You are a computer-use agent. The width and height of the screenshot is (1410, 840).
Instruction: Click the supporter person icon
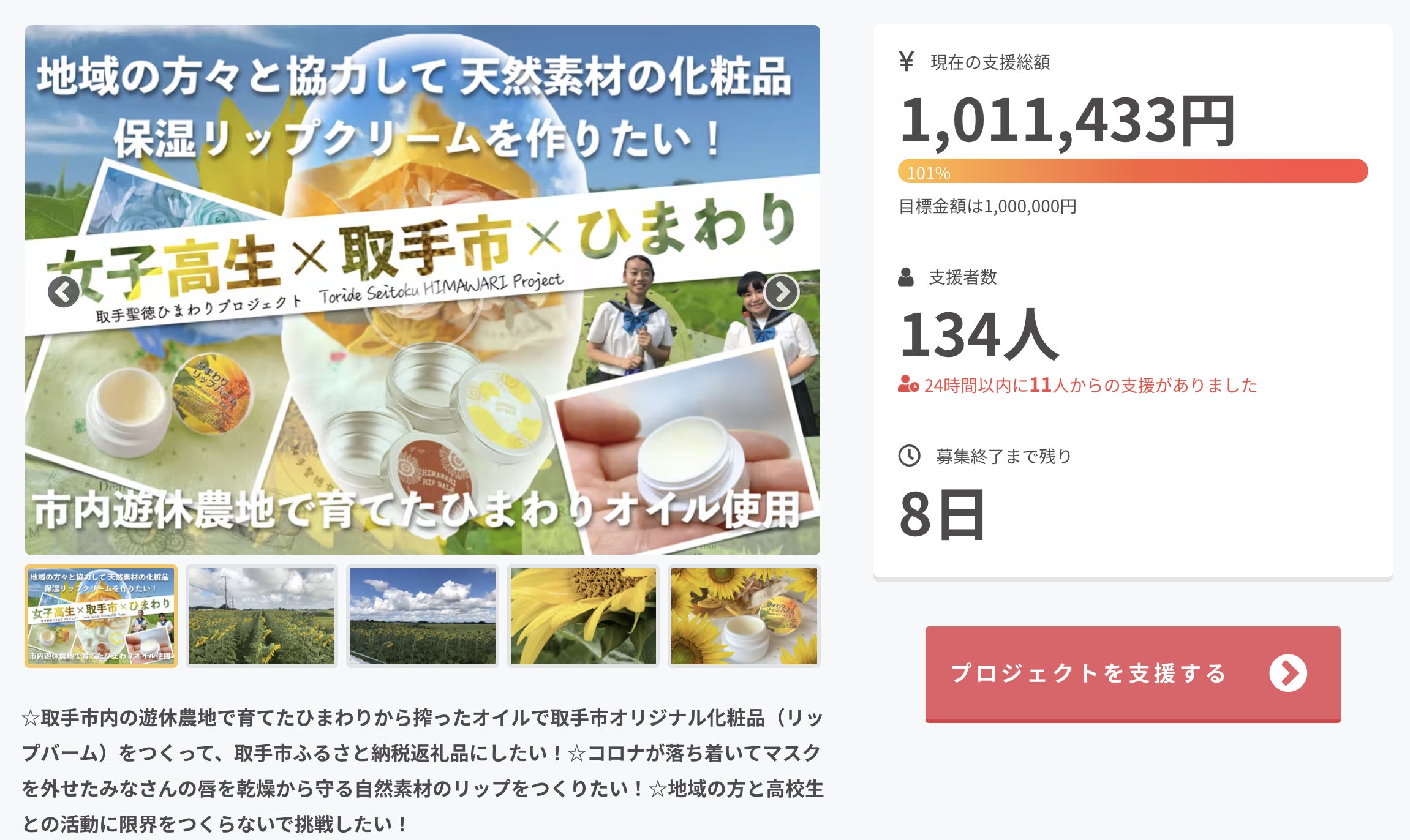[906, 277]
